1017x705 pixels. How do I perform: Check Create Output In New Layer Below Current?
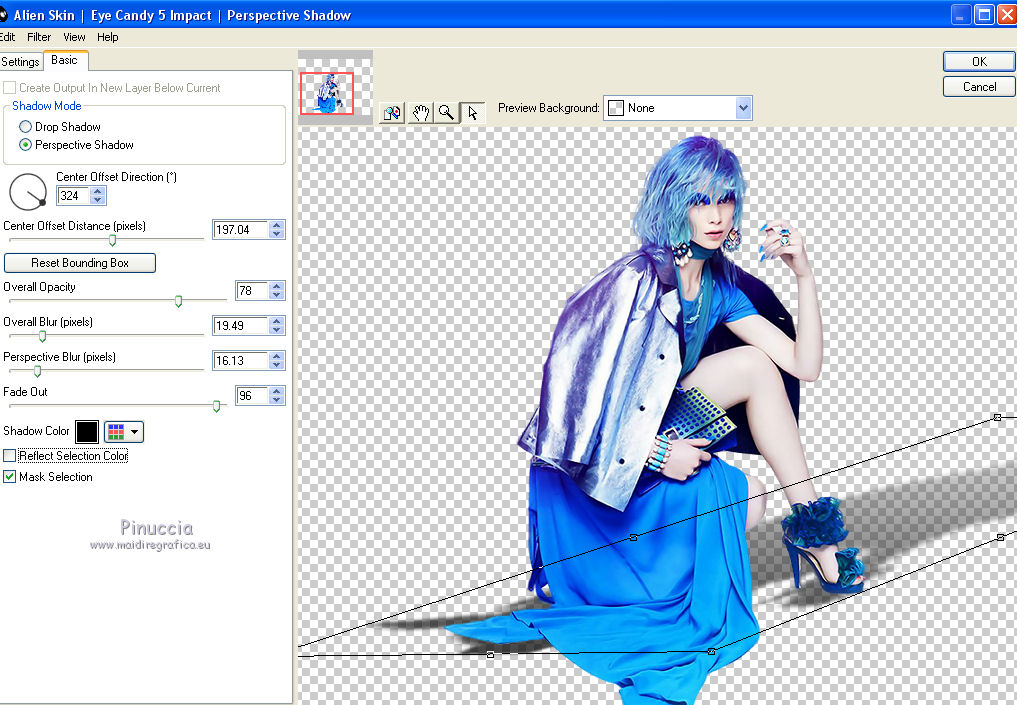(9, 88)
